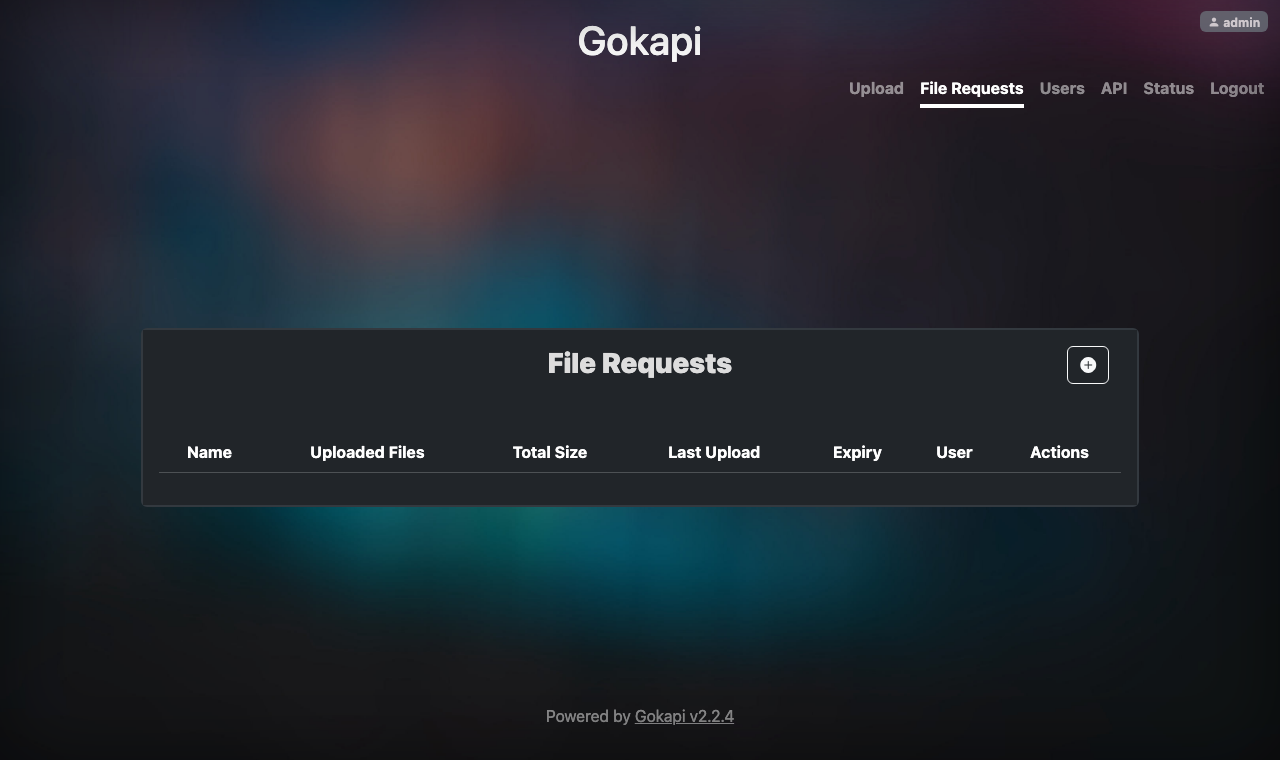Click the Logout link

(1237, 88)
